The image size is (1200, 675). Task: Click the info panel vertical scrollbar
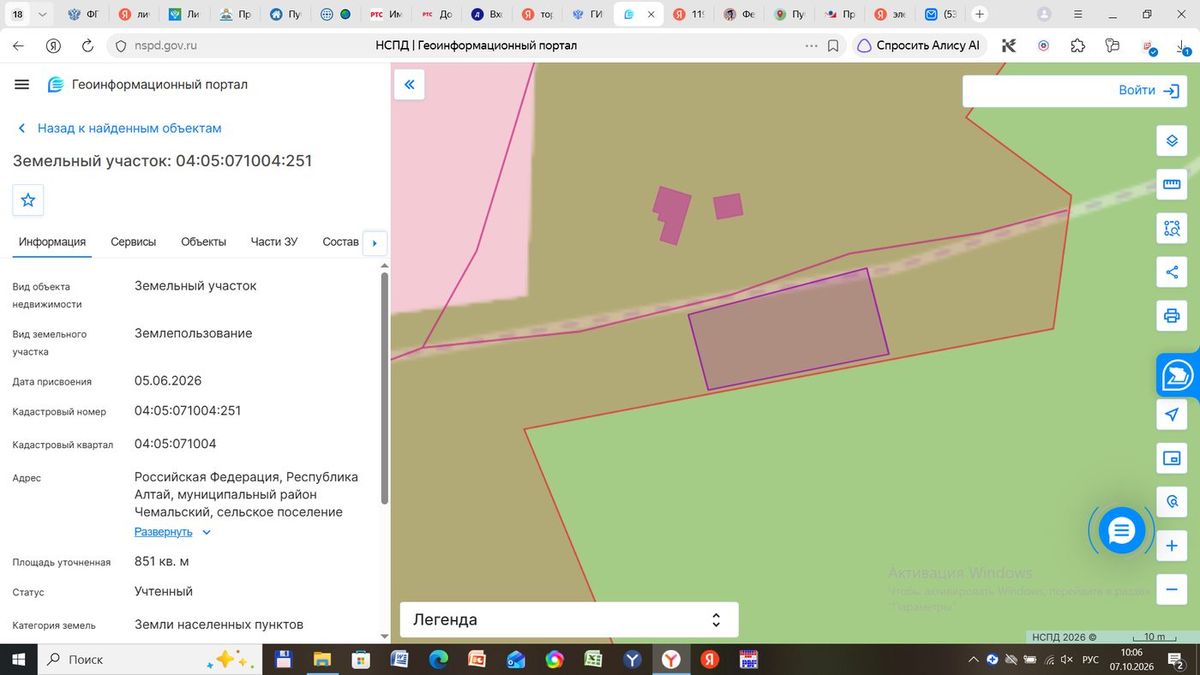point(384,390)
